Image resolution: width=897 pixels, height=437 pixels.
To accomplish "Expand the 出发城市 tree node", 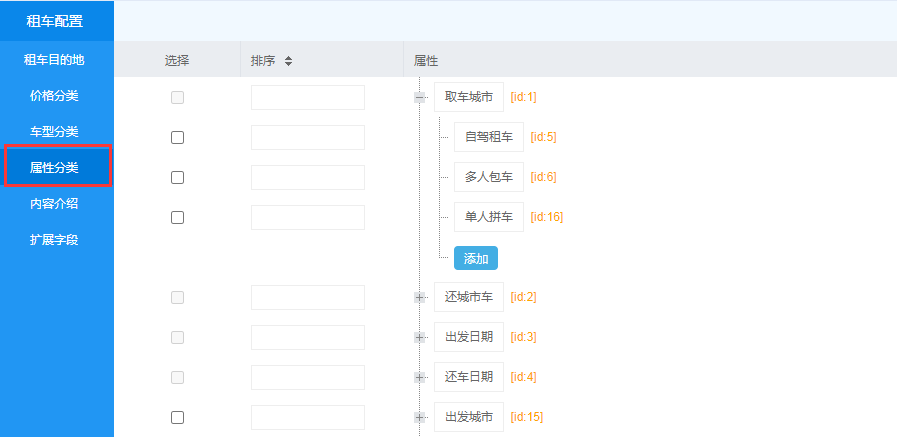I will click(x=420, y=417).
